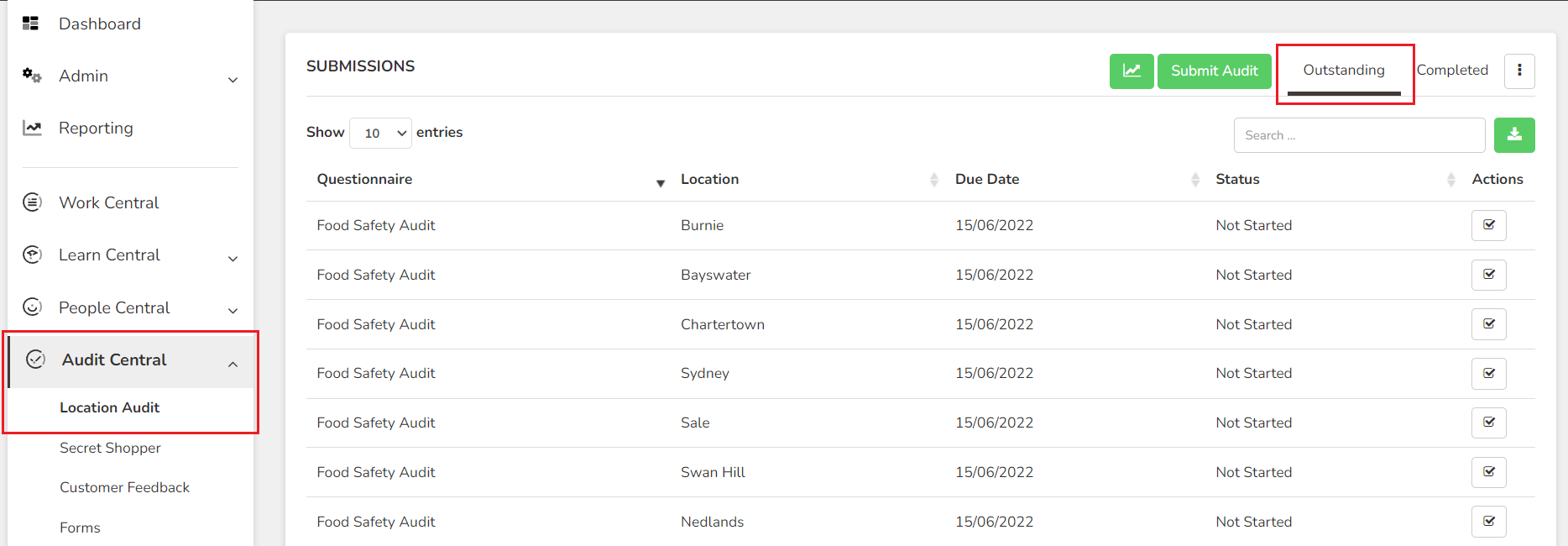Expand the Learn Central menu chevron
The width and height of the screenshot is (1568, 546).
coord(233,259)
